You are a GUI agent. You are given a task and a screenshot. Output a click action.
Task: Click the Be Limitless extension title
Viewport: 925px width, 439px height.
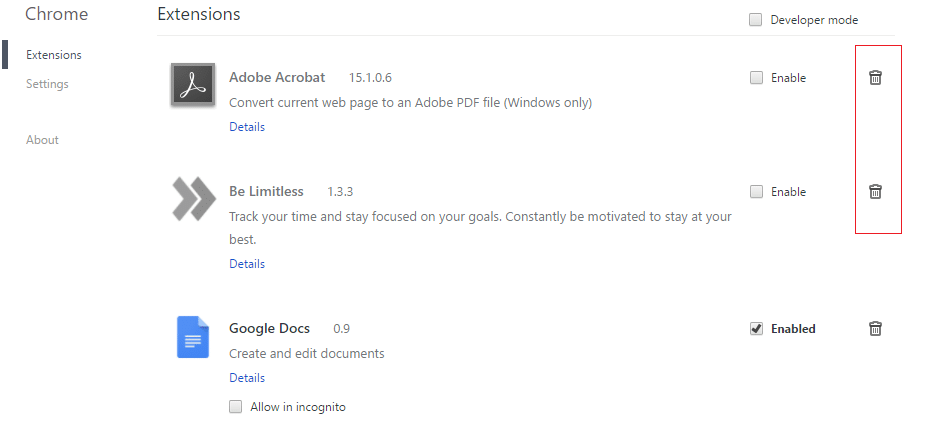coord(266,191)
